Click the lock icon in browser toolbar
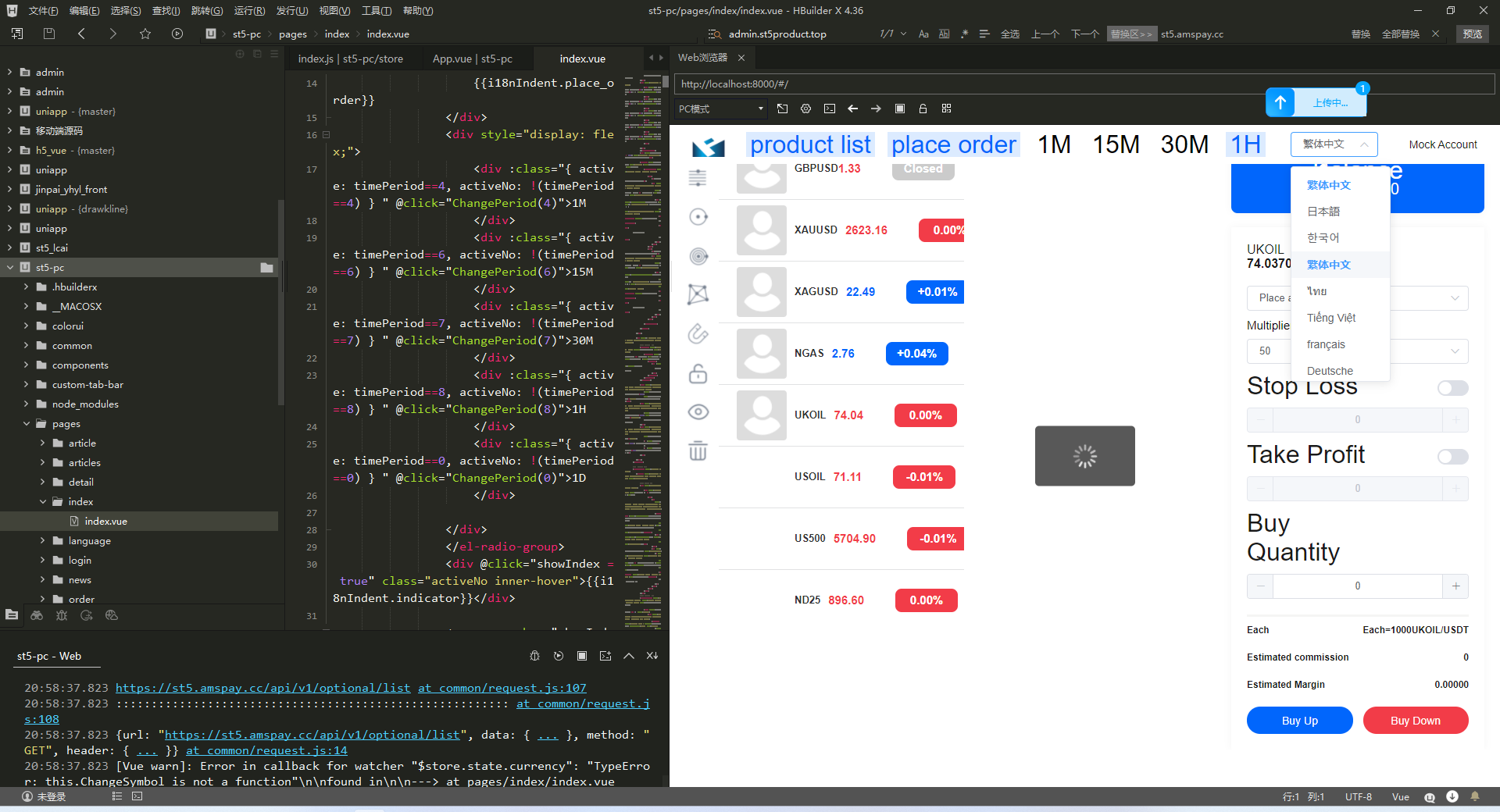This screenshot has height=812, width=1500. point(923,109)
